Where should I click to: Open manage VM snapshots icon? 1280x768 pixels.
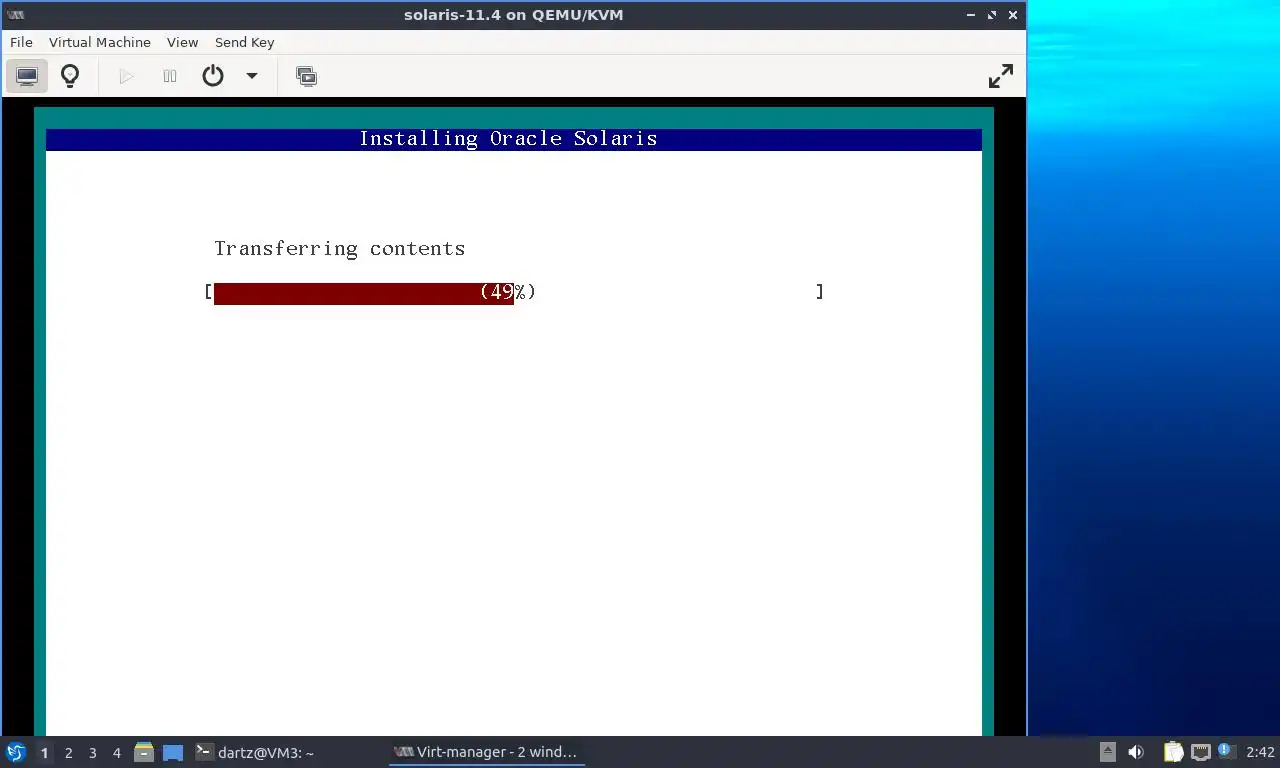306,76
